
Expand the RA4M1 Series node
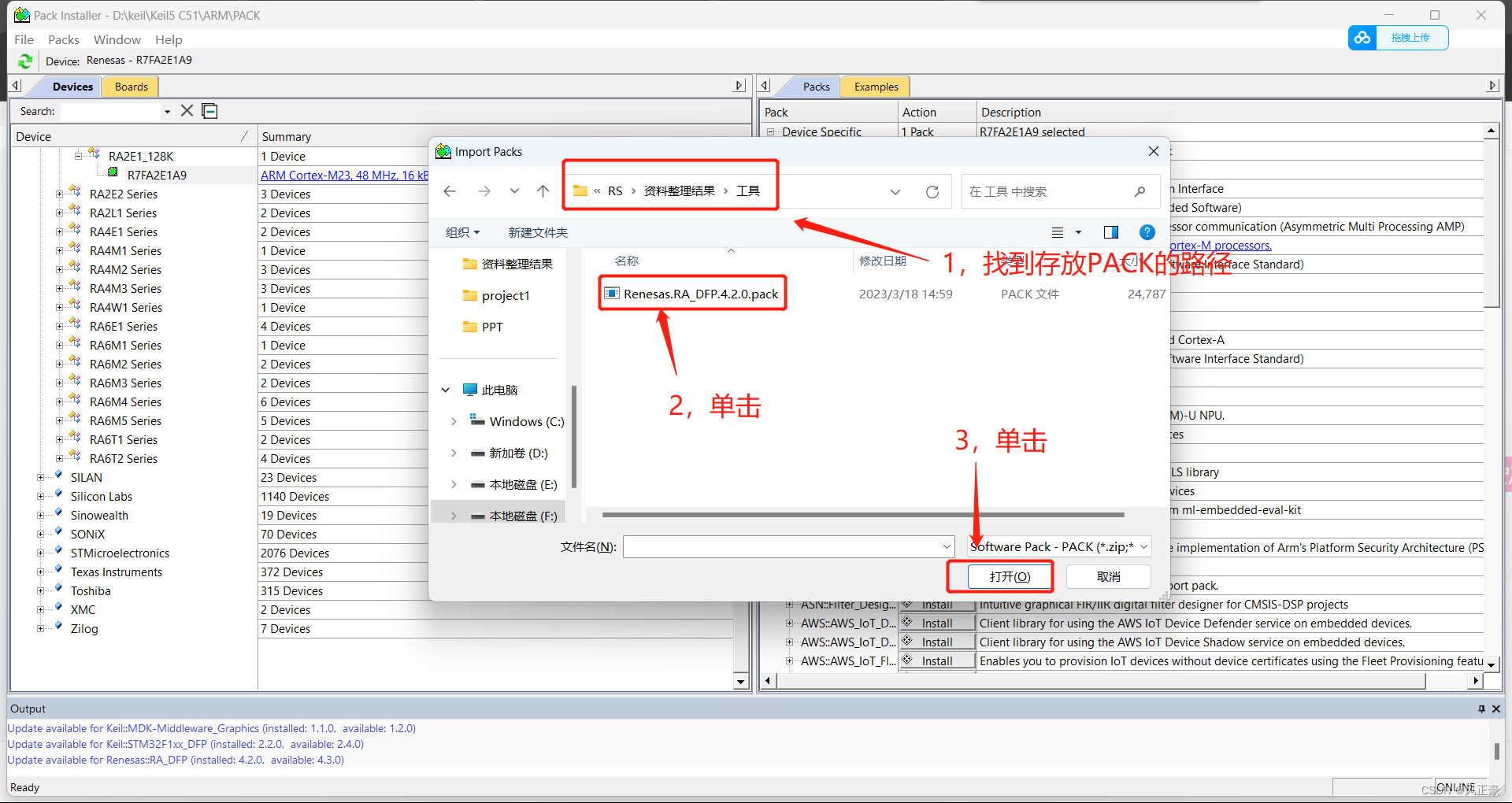tap(59, 251)
